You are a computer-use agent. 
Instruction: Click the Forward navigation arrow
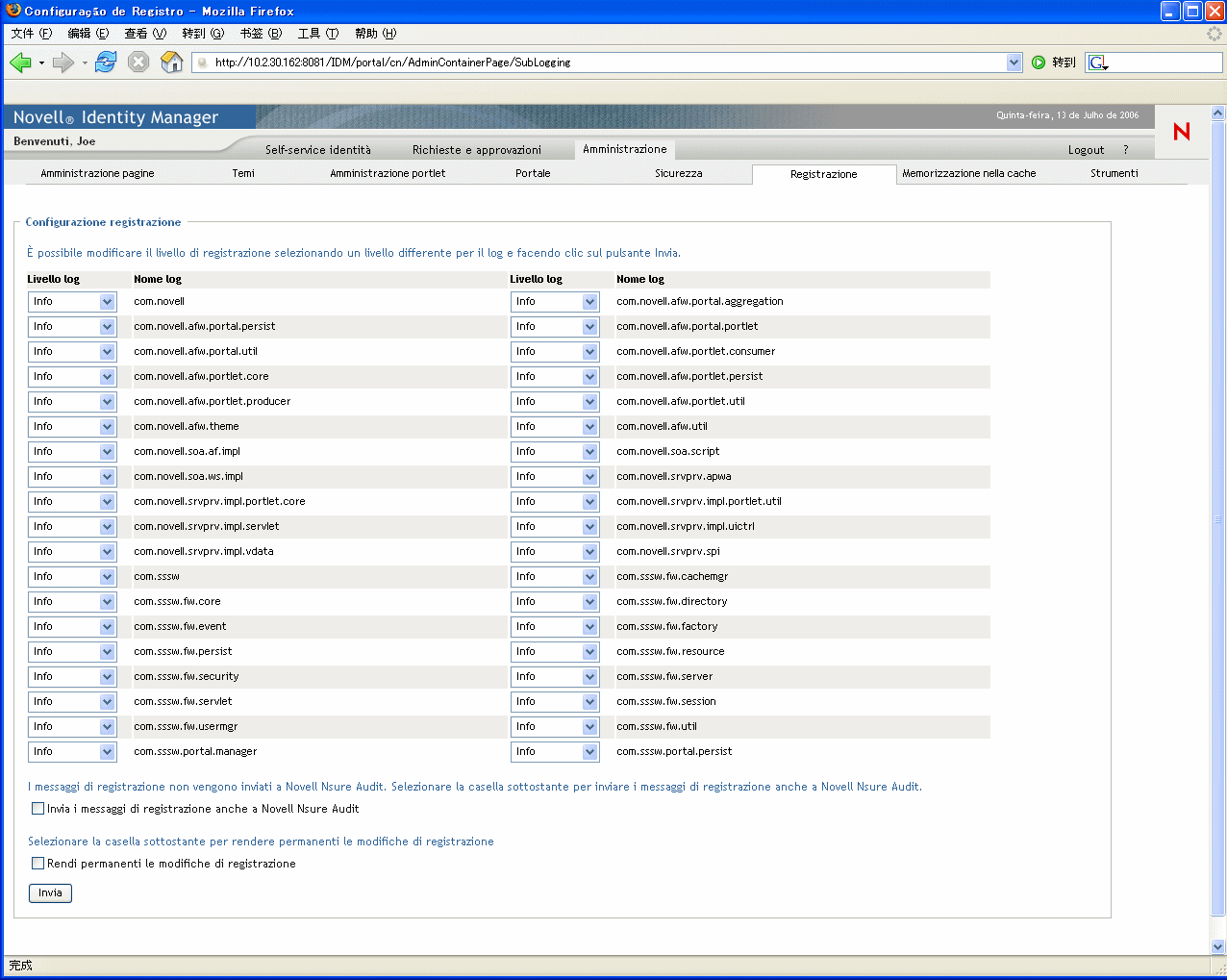(x=63, y=63)
